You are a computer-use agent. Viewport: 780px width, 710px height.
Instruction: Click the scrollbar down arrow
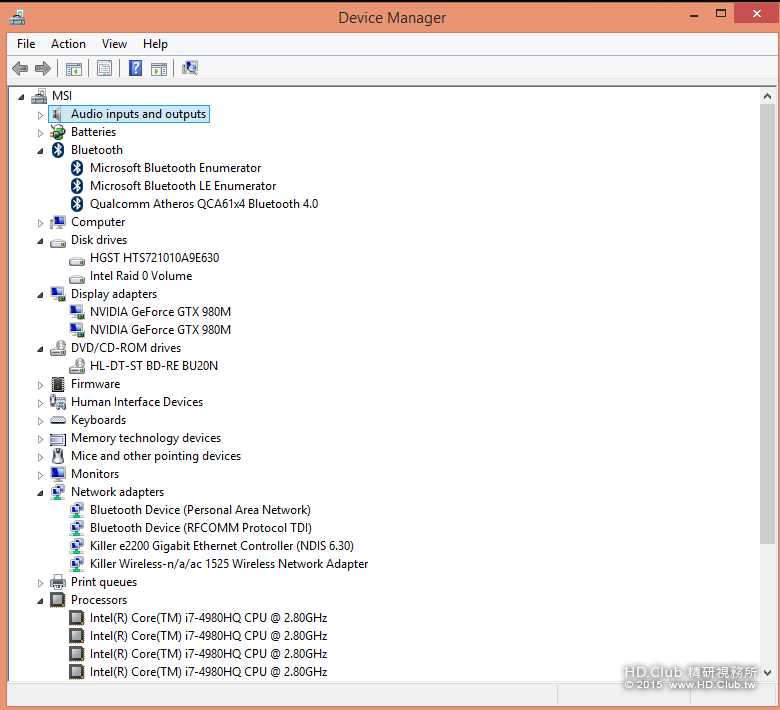pyautogui.click(x=767, y=673)
